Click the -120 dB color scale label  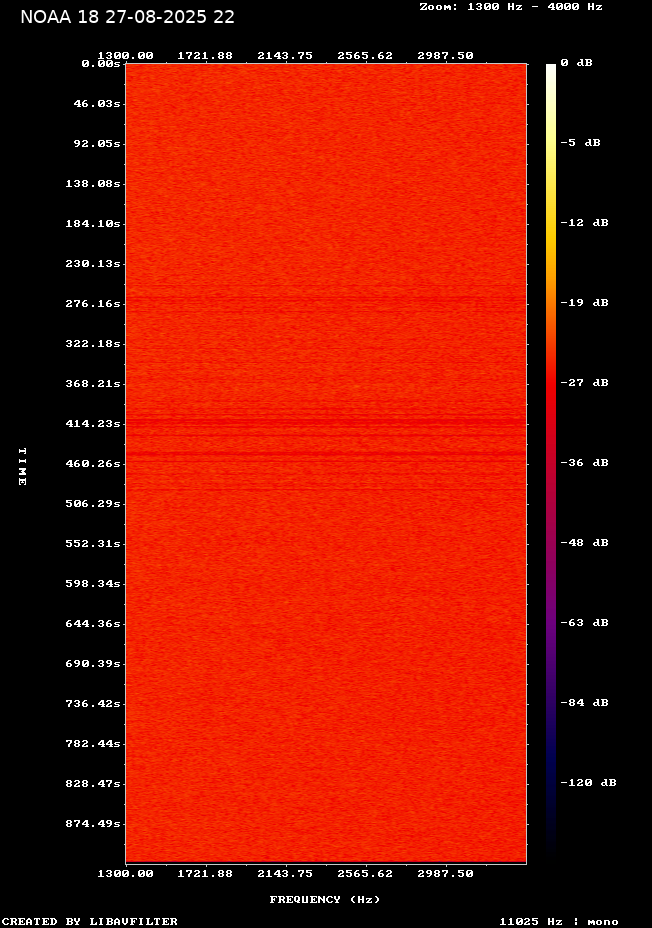pos(588,783)
